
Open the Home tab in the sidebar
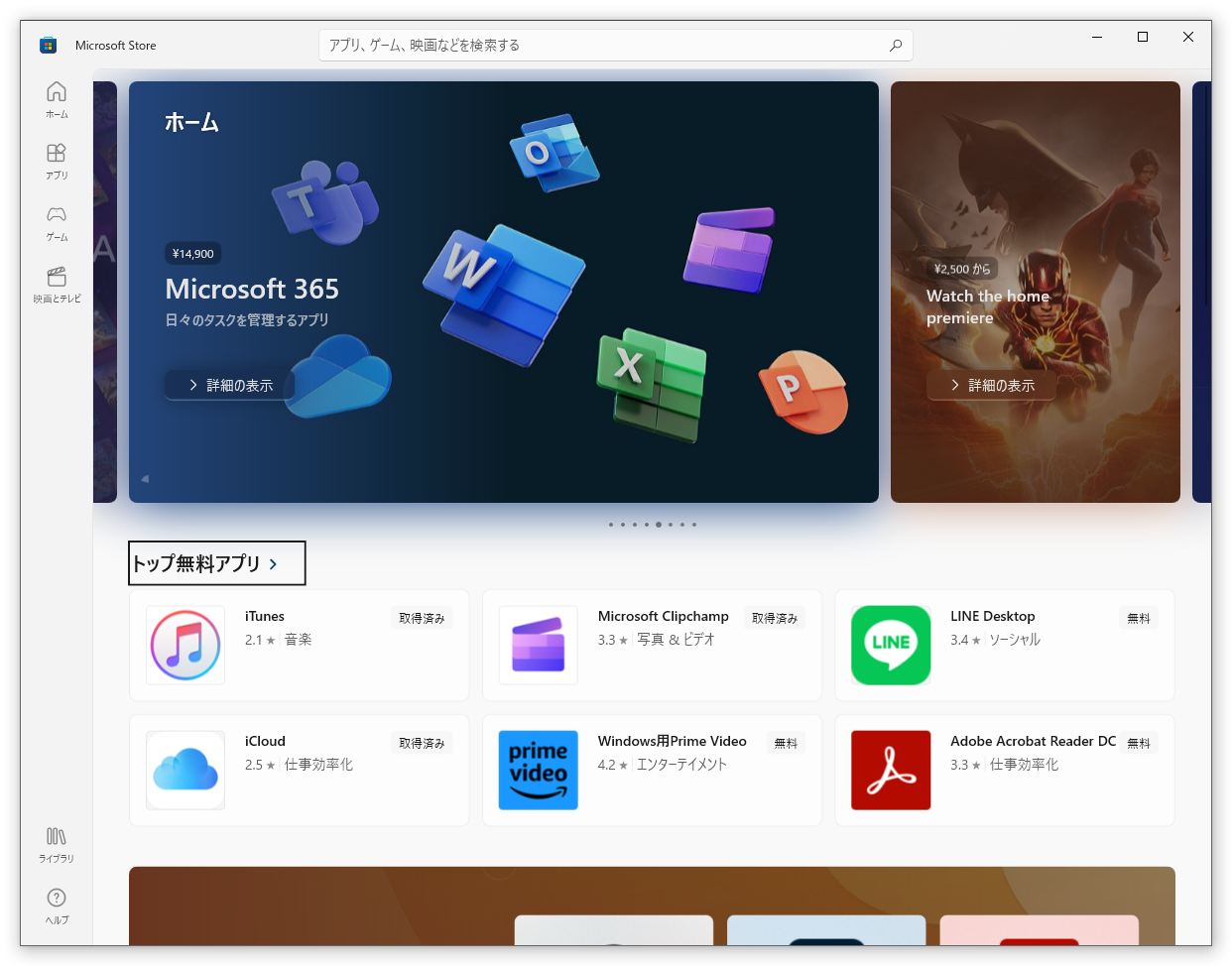57,99
